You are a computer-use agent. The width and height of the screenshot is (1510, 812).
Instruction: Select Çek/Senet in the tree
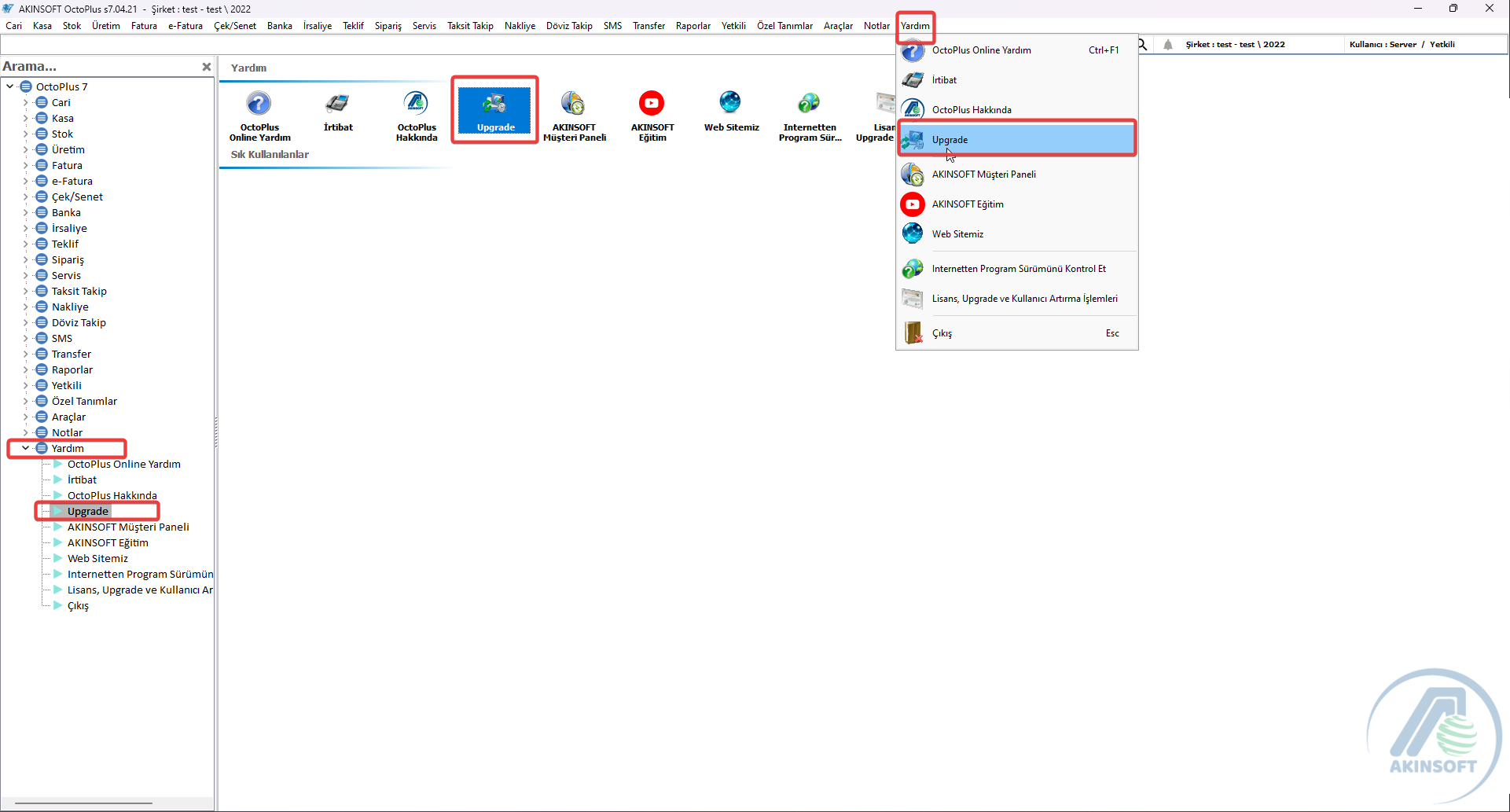tap(77, 197)
